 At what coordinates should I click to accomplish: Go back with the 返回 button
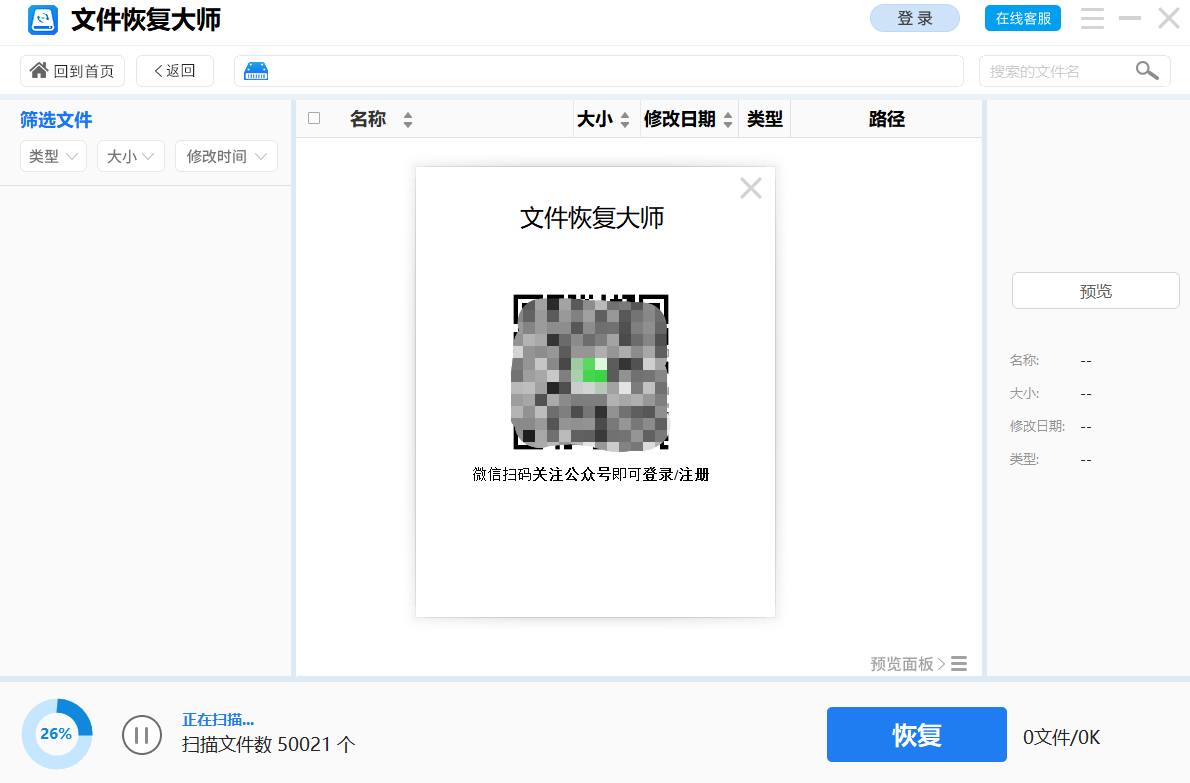[175, 71]
